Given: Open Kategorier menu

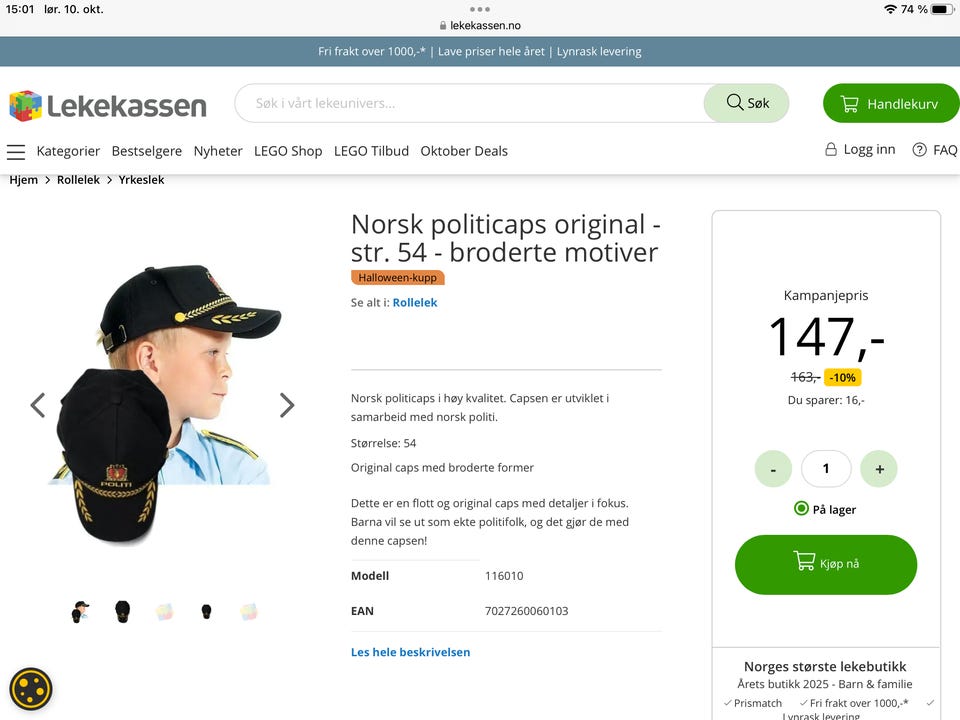Looking at the screenshot, I should click(68, 151).
